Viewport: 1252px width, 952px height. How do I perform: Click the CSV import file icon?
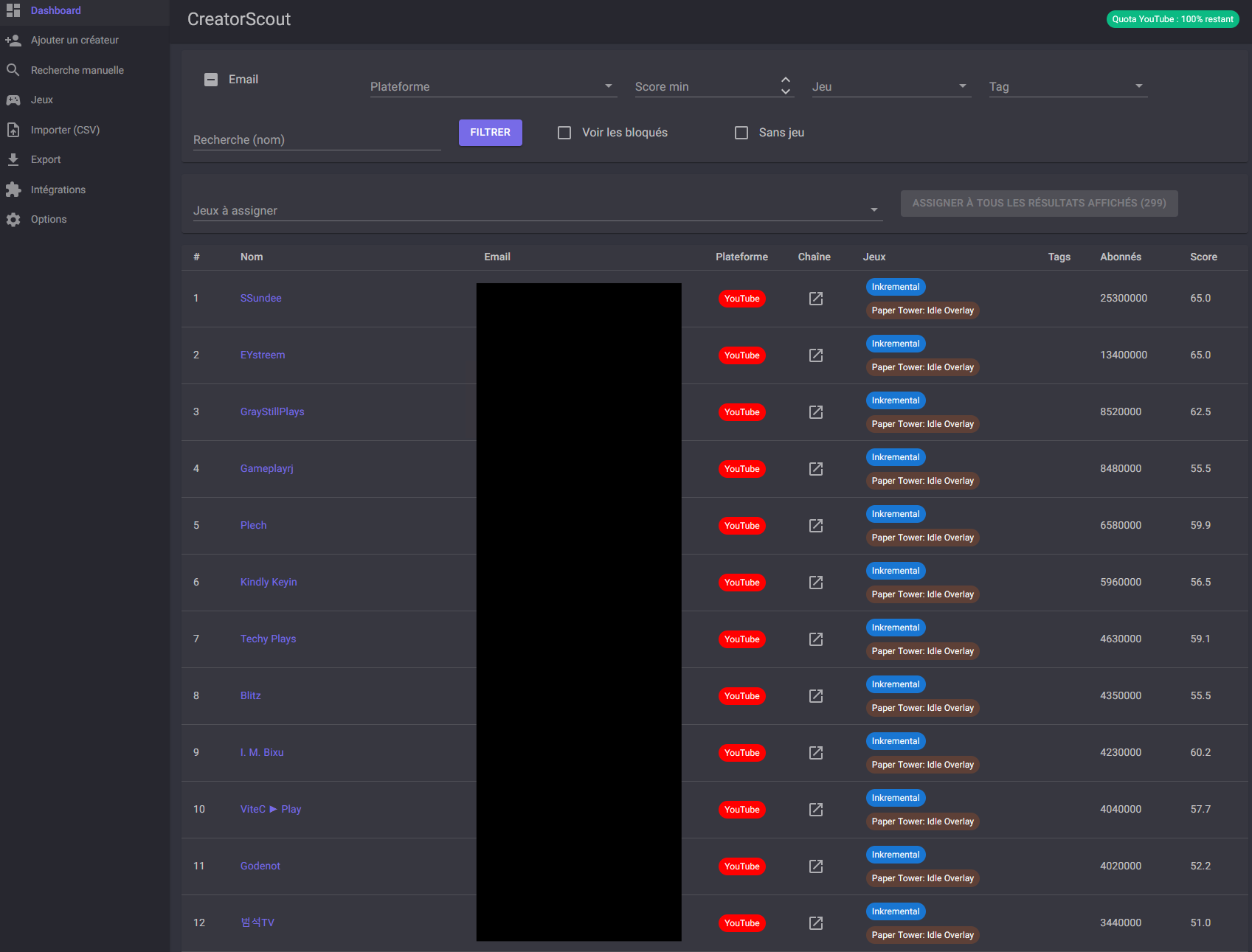point(13,130)
